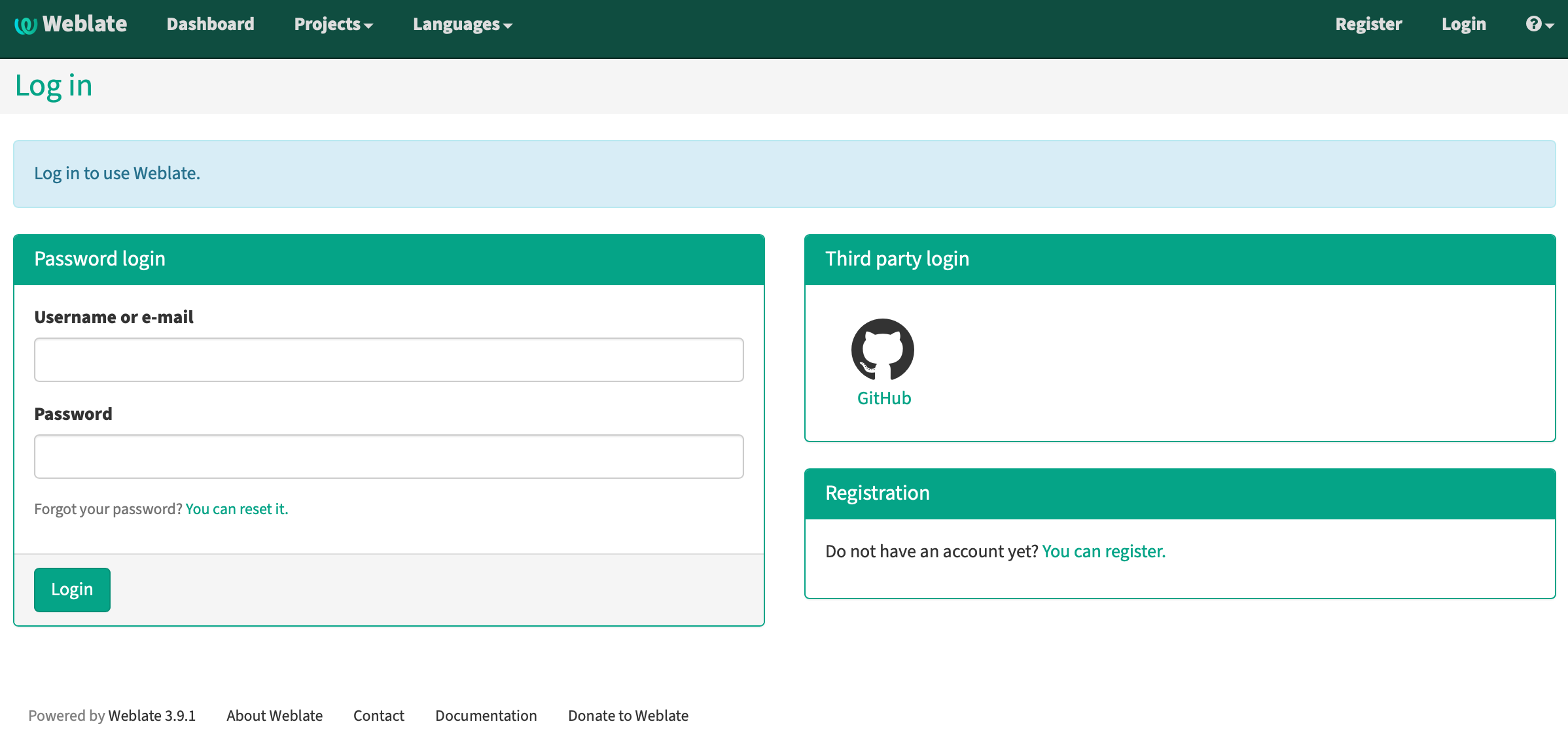Screen dimensions: 1568x747
Task: Click the 'Log in to use Weblate.' message
Action: (117, 173)
